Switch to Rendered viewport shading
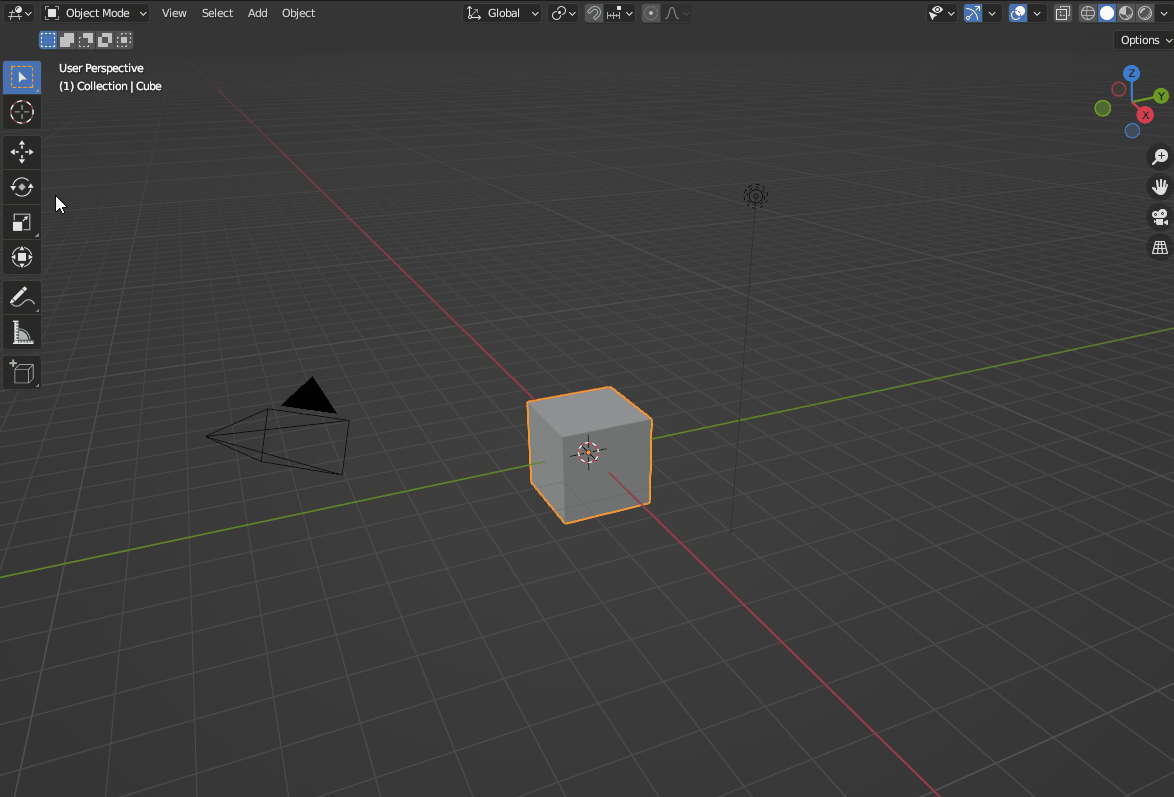The width and height of the screenshot is (1174, 797). point(1145,13)
